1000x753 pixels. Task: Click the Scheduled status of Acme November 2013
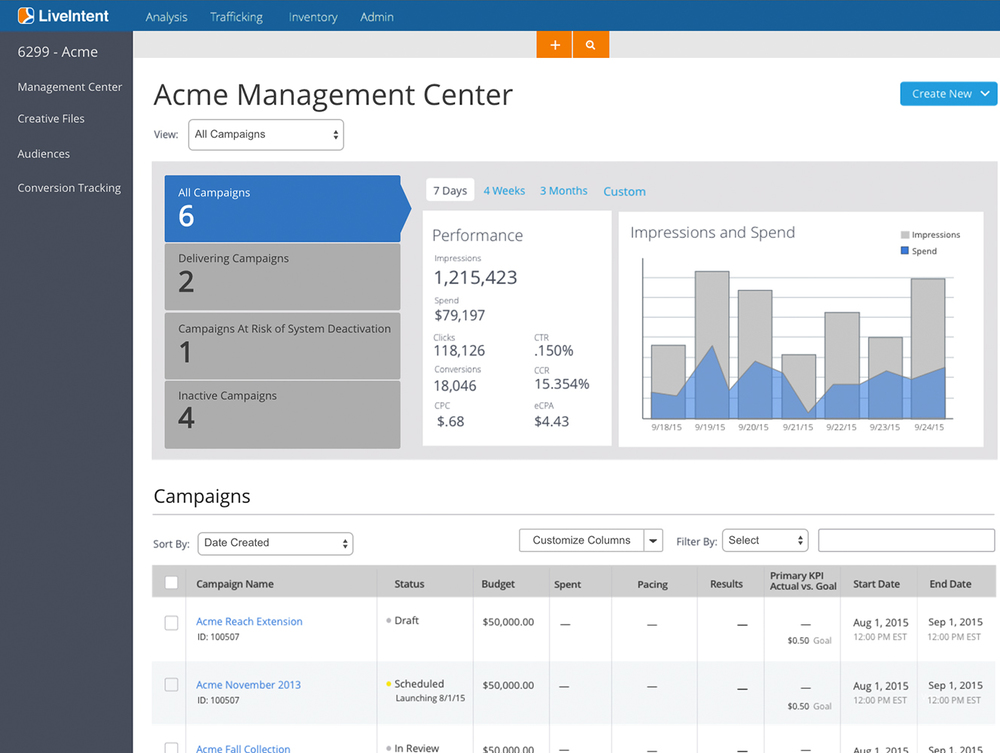coord(419,684)
